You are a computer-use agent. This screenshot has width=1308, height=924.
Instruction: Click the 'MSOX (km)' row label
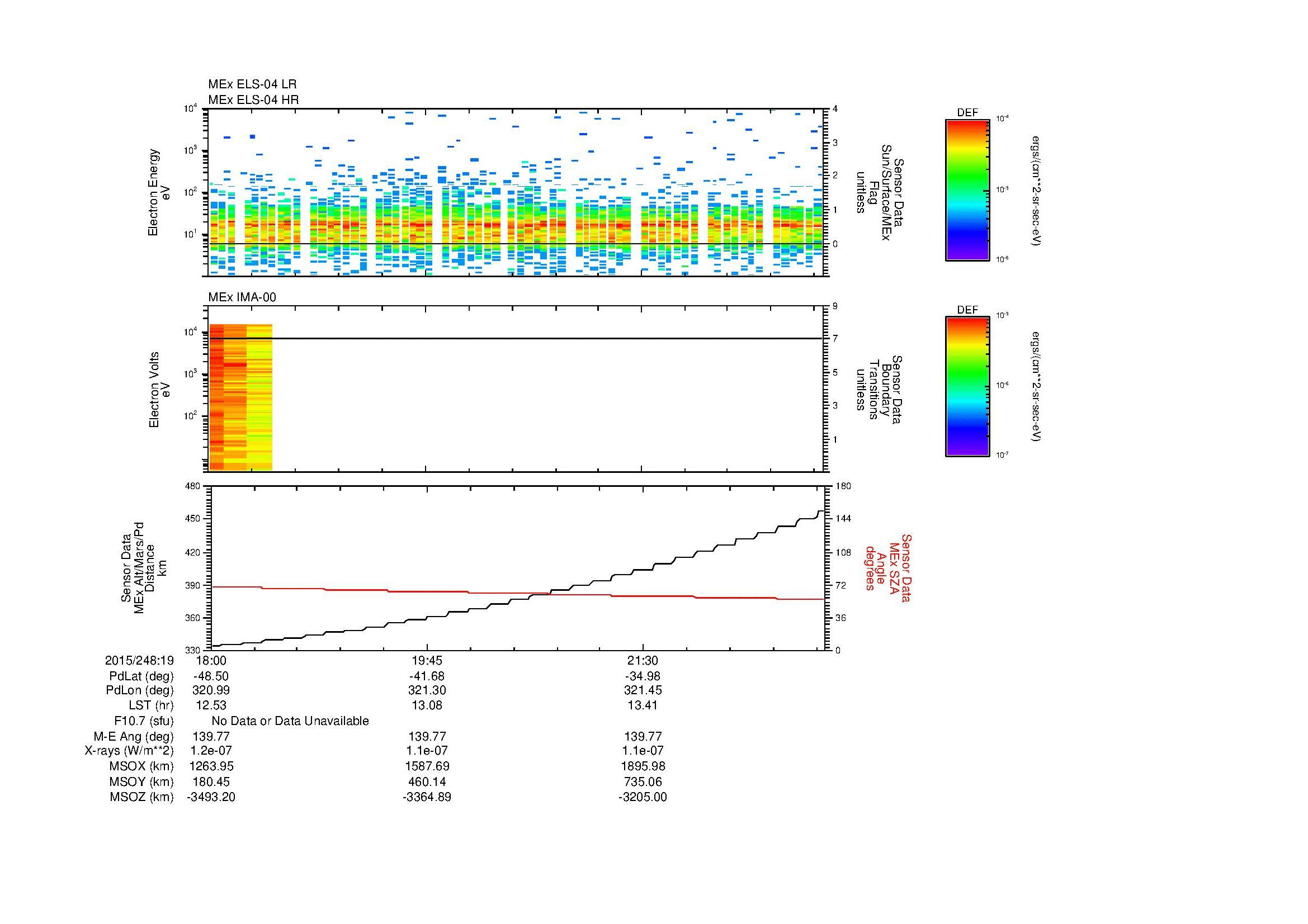(x=142, y=766)
